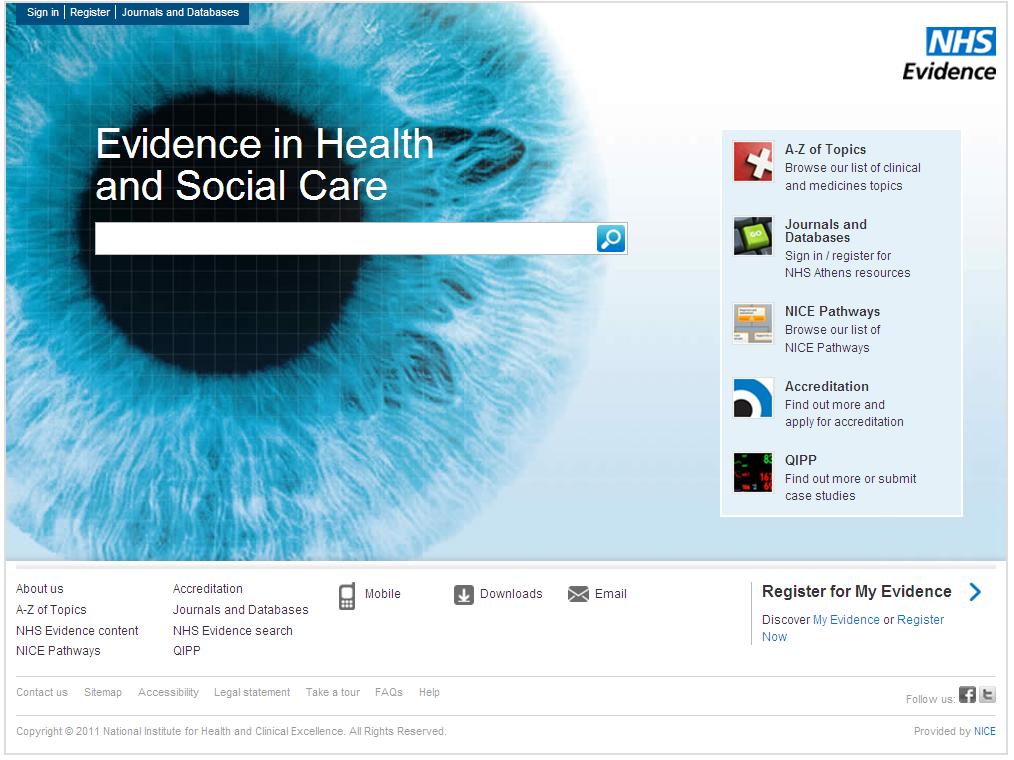Open the Accessibility link in footer

click(168, 692)
